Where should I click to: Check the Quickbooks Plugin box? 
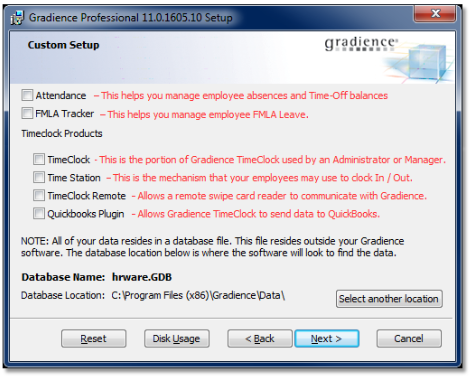pos(39,213)
